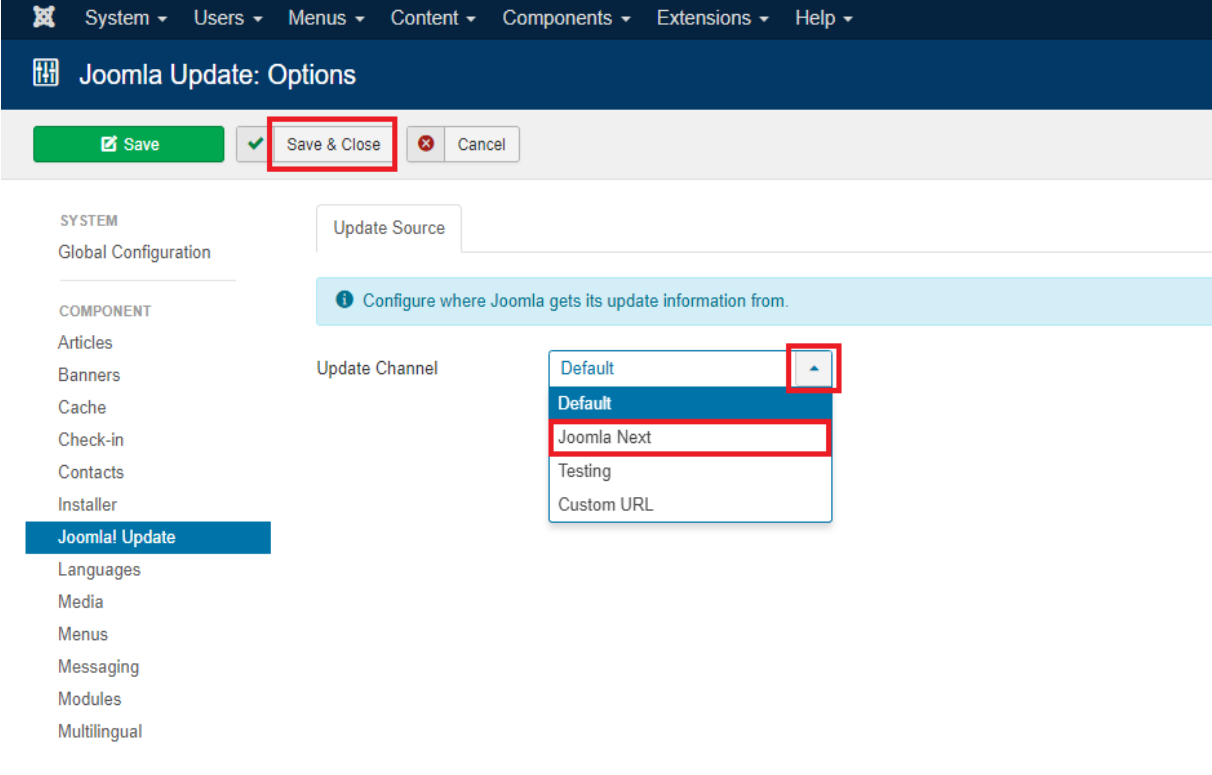Open Global Configuration in the sidebar

click(134, 252)
